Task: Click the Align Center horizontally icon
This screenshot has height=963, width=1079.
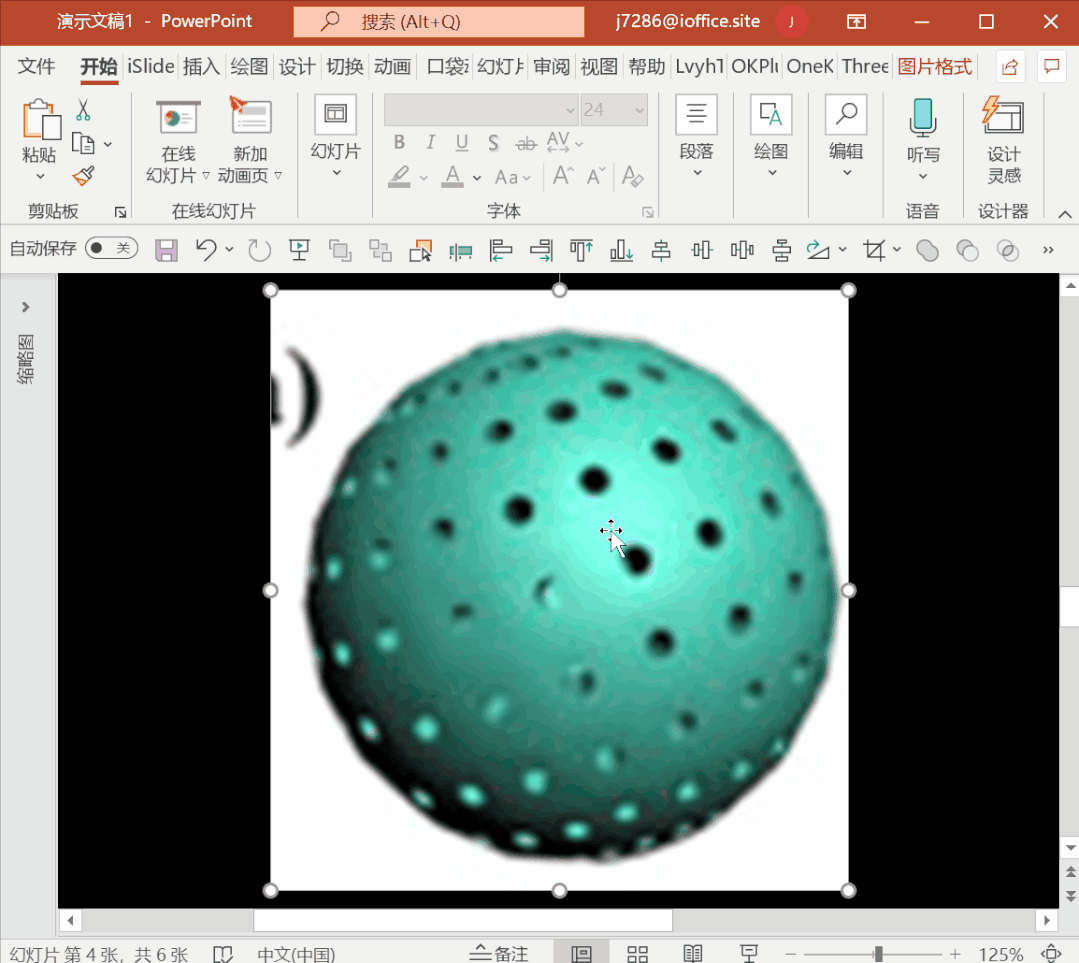Action: [661, 250]
